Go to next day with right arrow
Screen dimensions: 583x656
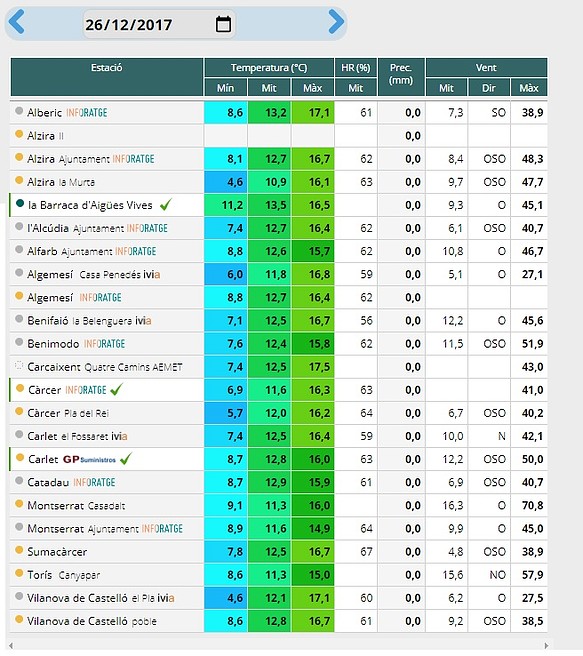coord(336,22)
